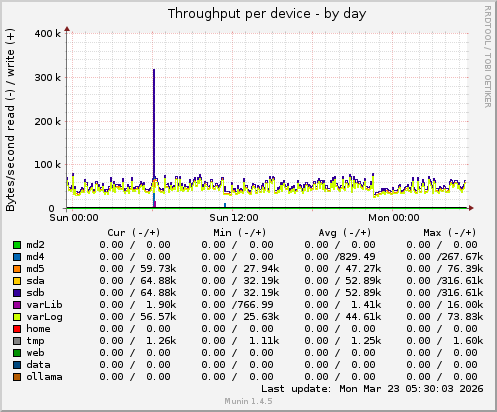The image size is (497, 412).
Task: Select the web legend label
Action: (x=35, y=353)
